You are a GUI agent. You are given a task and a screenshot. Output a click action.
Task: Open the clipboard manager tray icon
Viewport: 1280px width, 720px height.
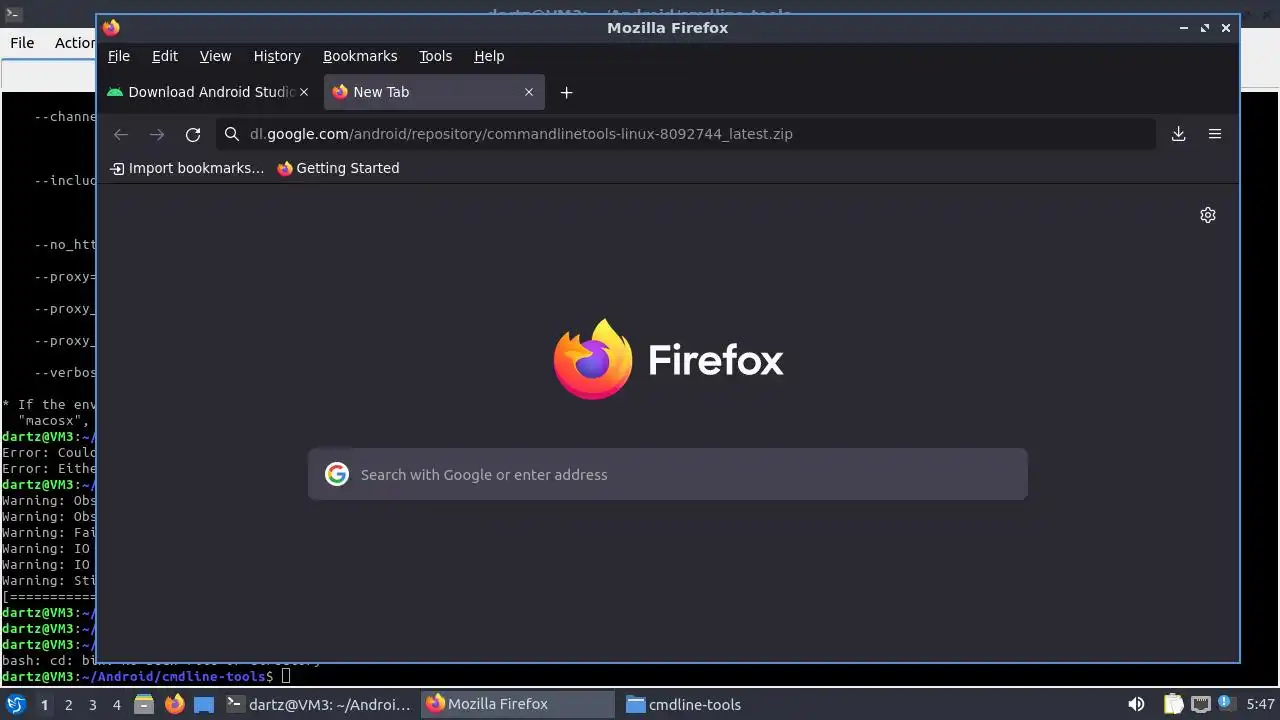click(x=1174, y=704)
